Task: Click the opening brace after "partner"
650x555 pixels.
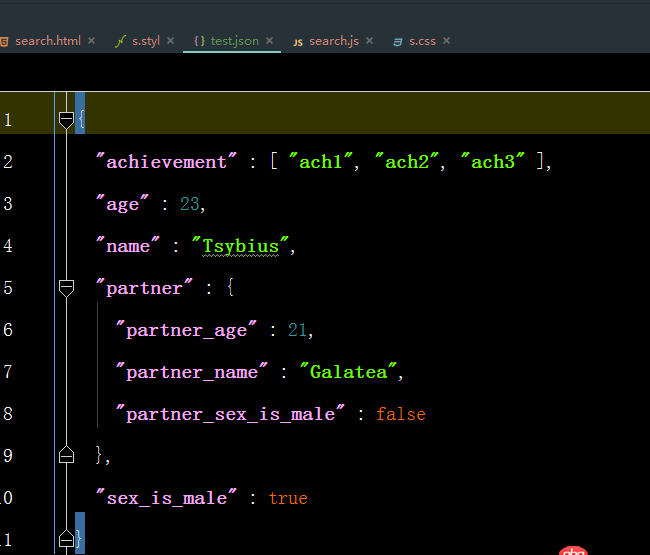Action: (230, 287)
